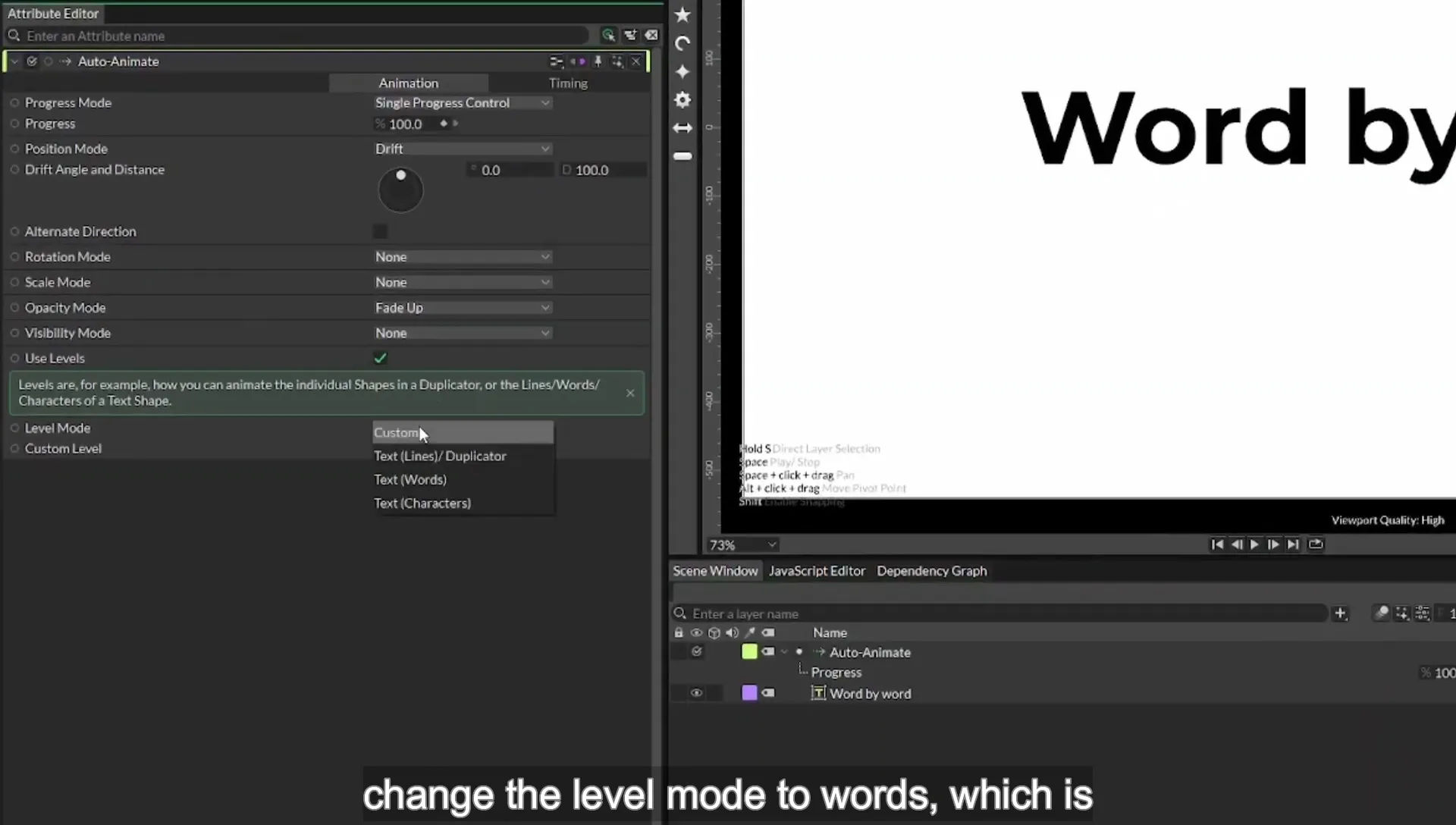Open the JavaScript Editor tab

817,571
